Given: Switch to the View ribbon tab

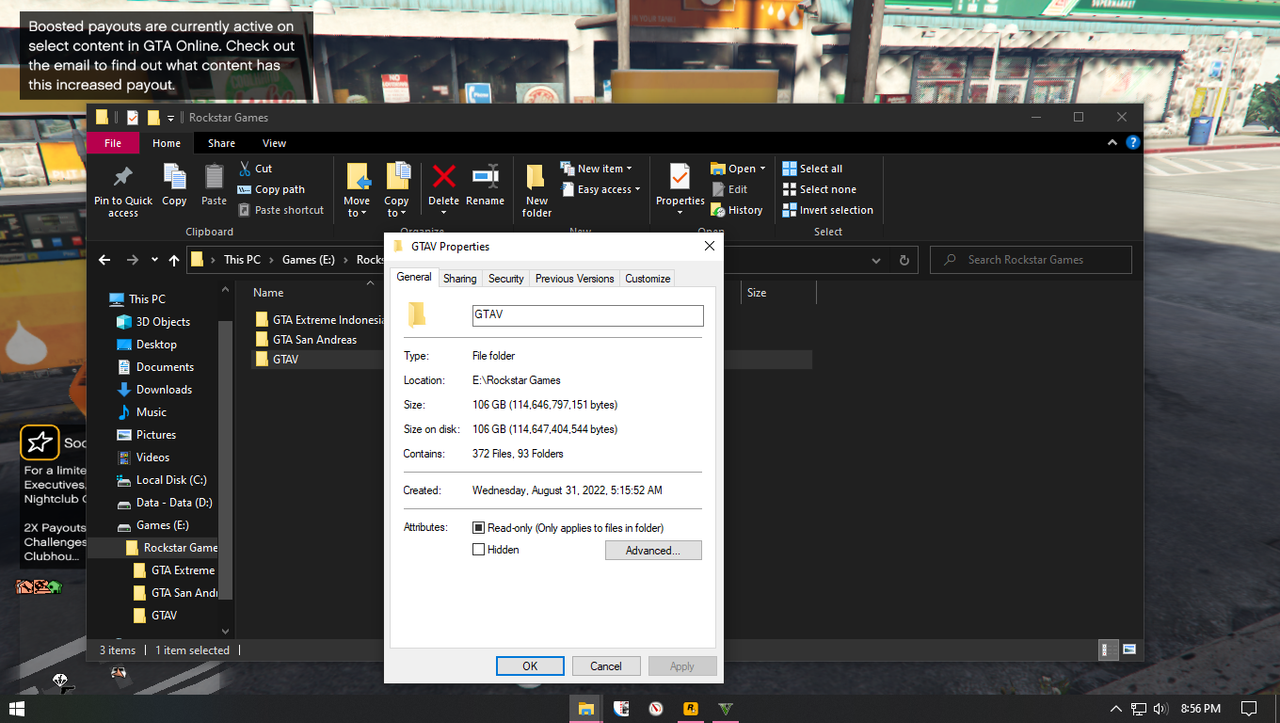Looking at the screenshot, I should [274, 143].
